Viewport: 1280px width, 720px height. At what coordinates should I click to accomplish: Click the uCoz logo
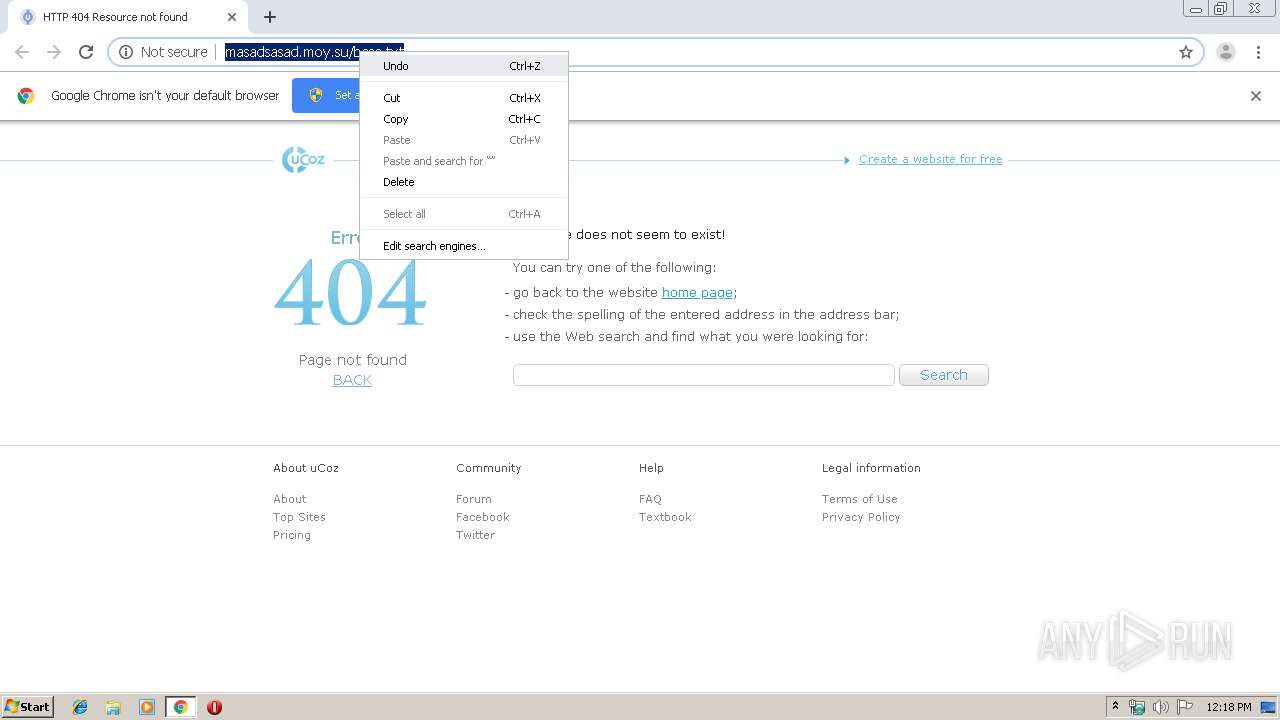(303, 159)
